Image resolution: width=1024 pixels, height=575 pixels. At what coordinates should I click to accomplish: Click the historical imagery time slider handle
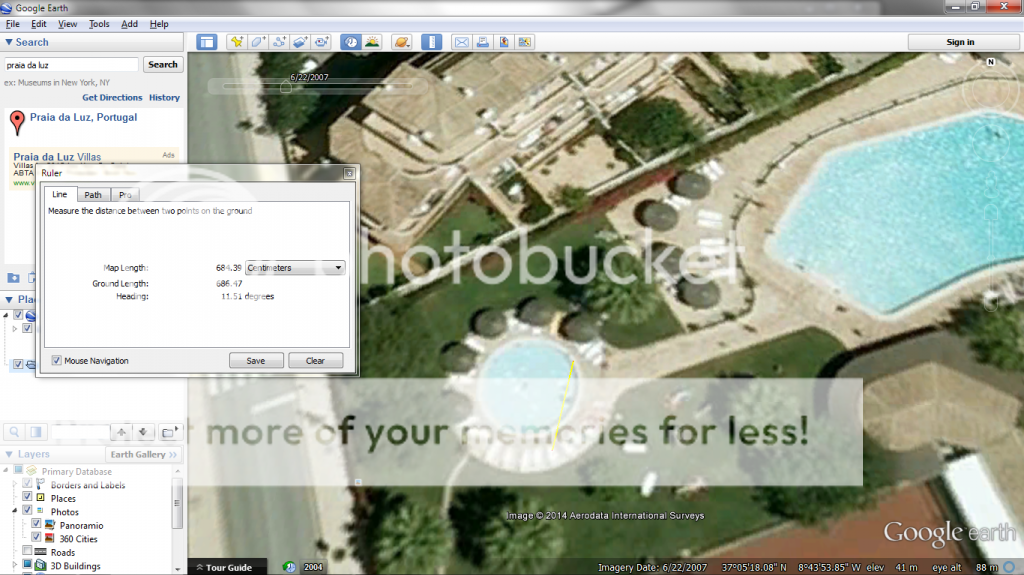[x=285, y=86]
